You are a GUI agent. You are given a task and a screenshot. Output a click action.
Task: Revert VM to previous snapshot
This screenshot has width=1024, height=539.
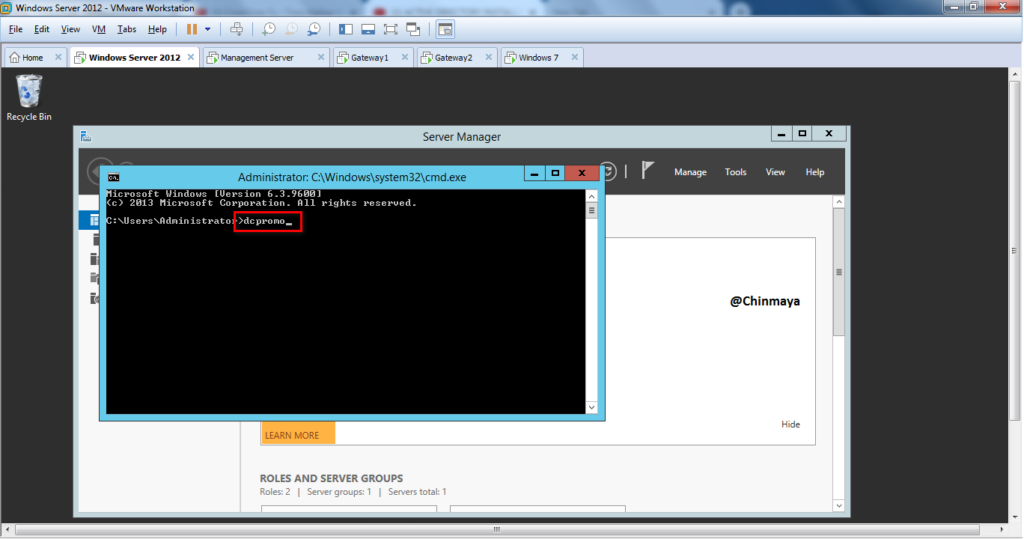tap(291, 29)
